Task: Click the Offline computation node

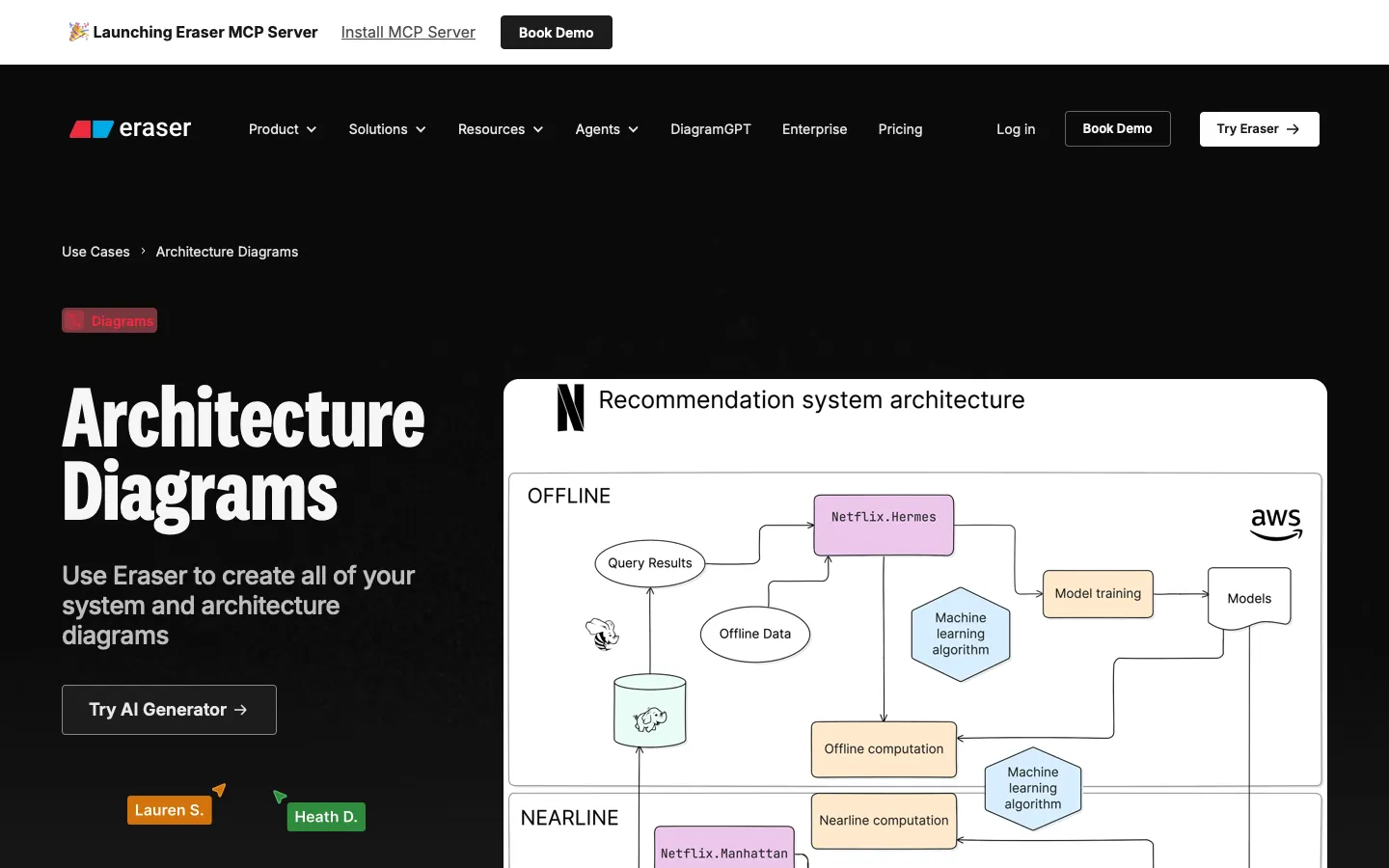Action: click(x=884, y=749)
